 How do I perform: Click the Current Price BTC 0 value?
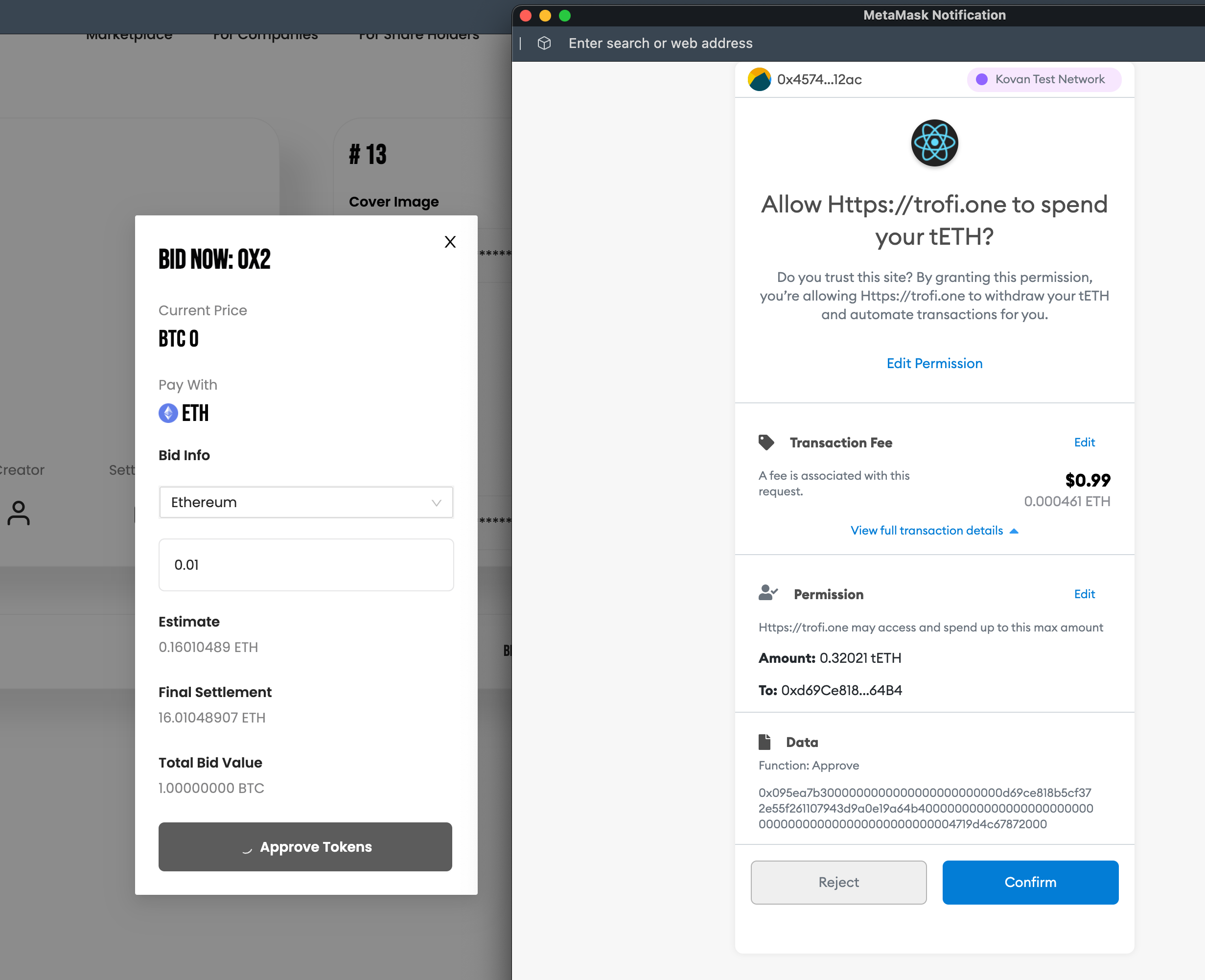tap(178, 339)
